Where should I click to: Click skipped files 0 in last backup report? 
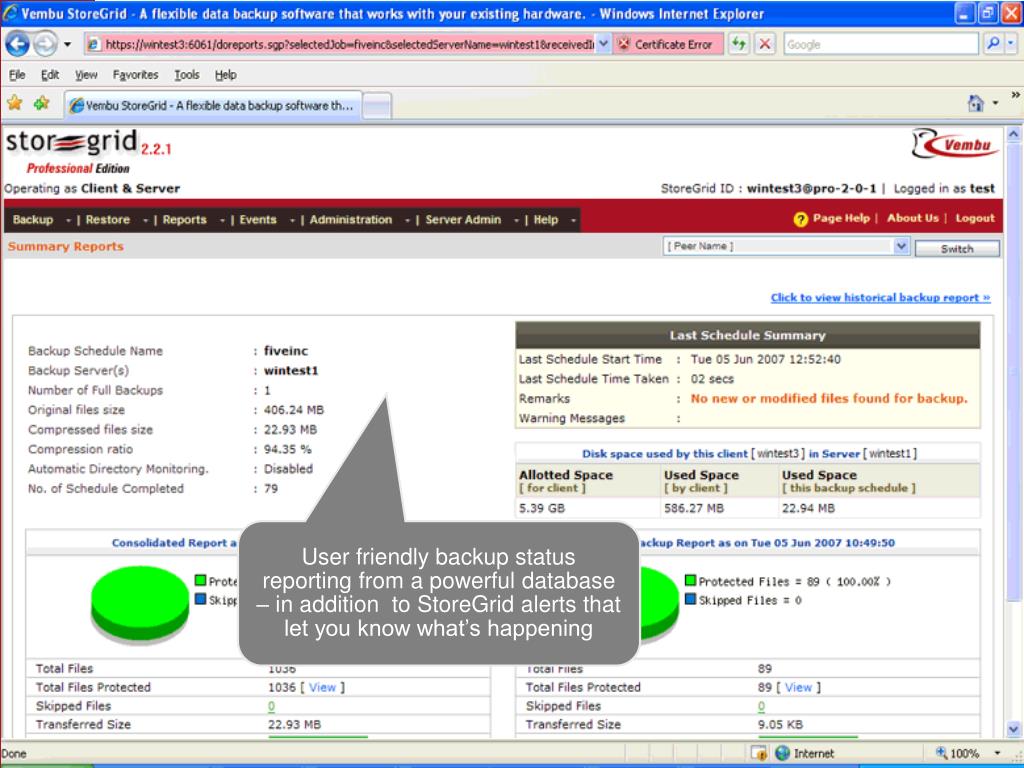(x=761, y=707)
